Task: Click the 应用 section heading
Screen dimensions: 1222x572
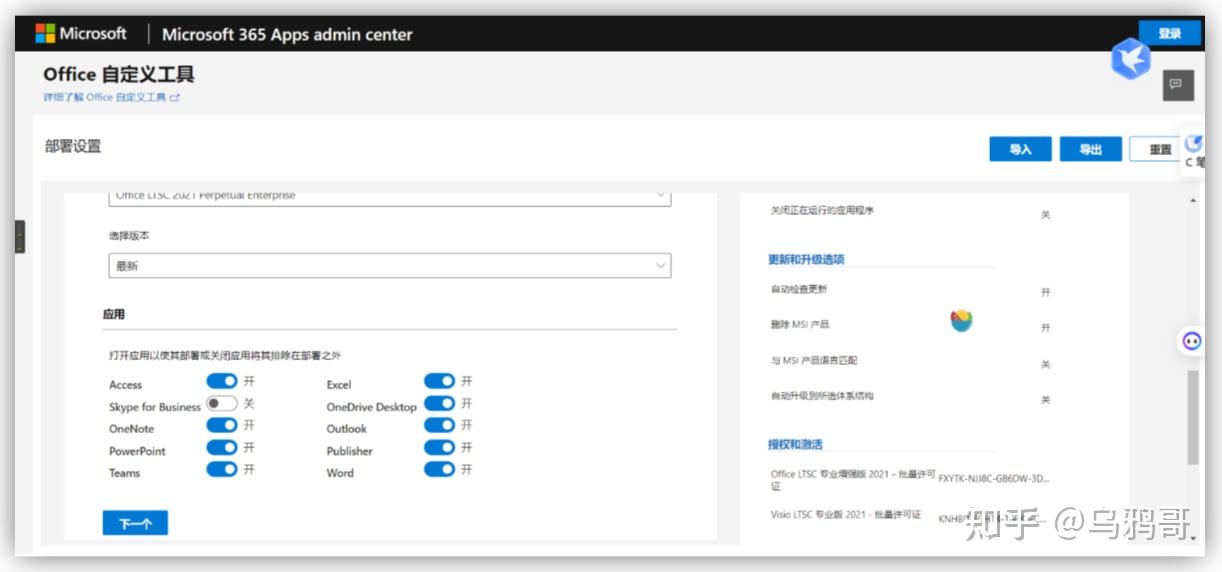Action: pos(113,314)
